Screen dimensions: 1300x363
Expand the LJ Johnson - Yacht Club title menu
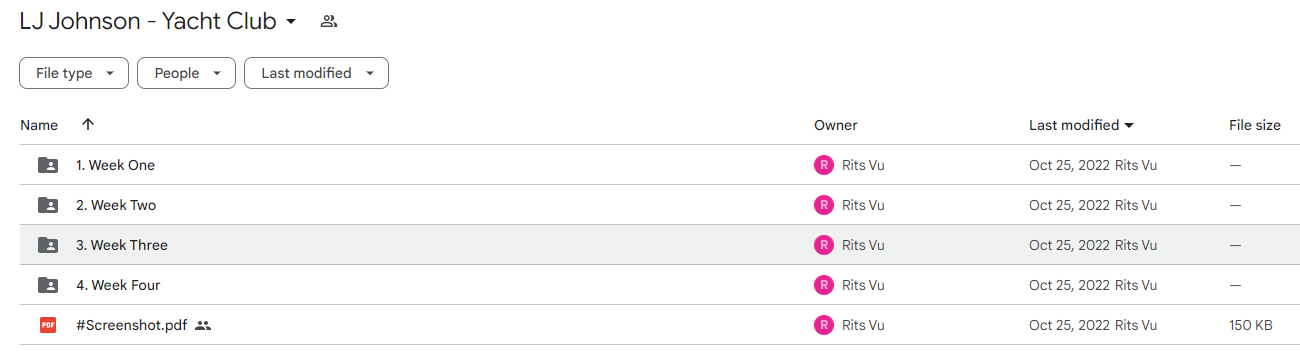click(x=291, y=22)
